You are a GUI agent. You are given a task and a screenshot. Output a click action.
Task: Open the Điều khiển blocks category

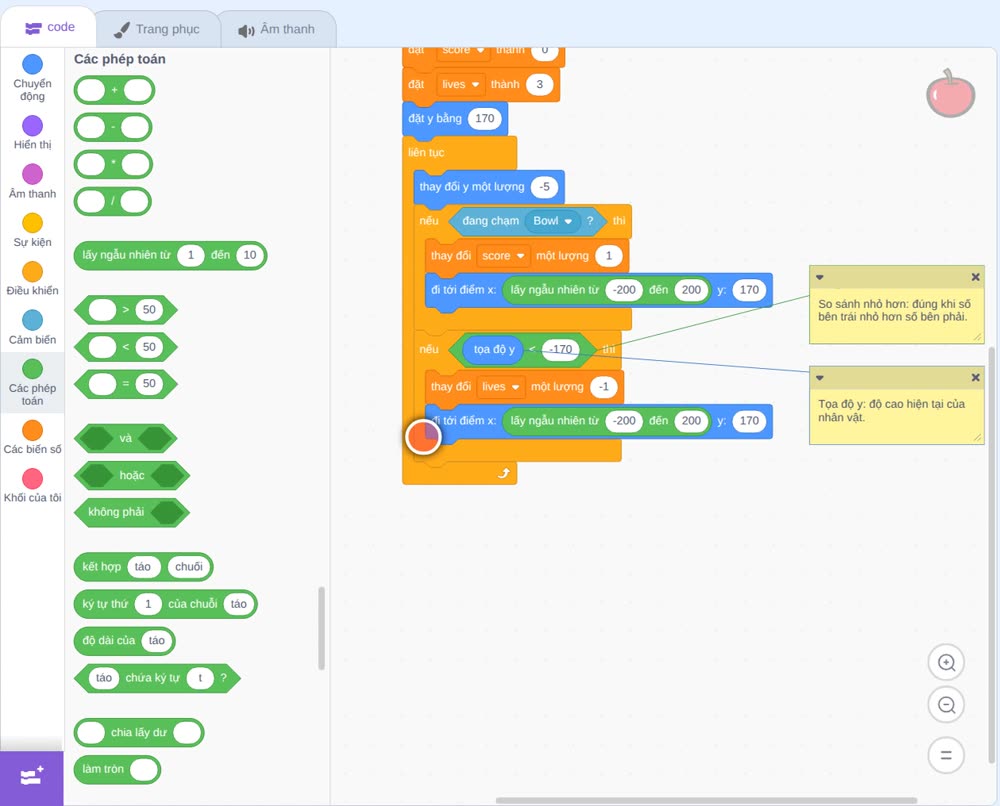click(x=32, y=279)
